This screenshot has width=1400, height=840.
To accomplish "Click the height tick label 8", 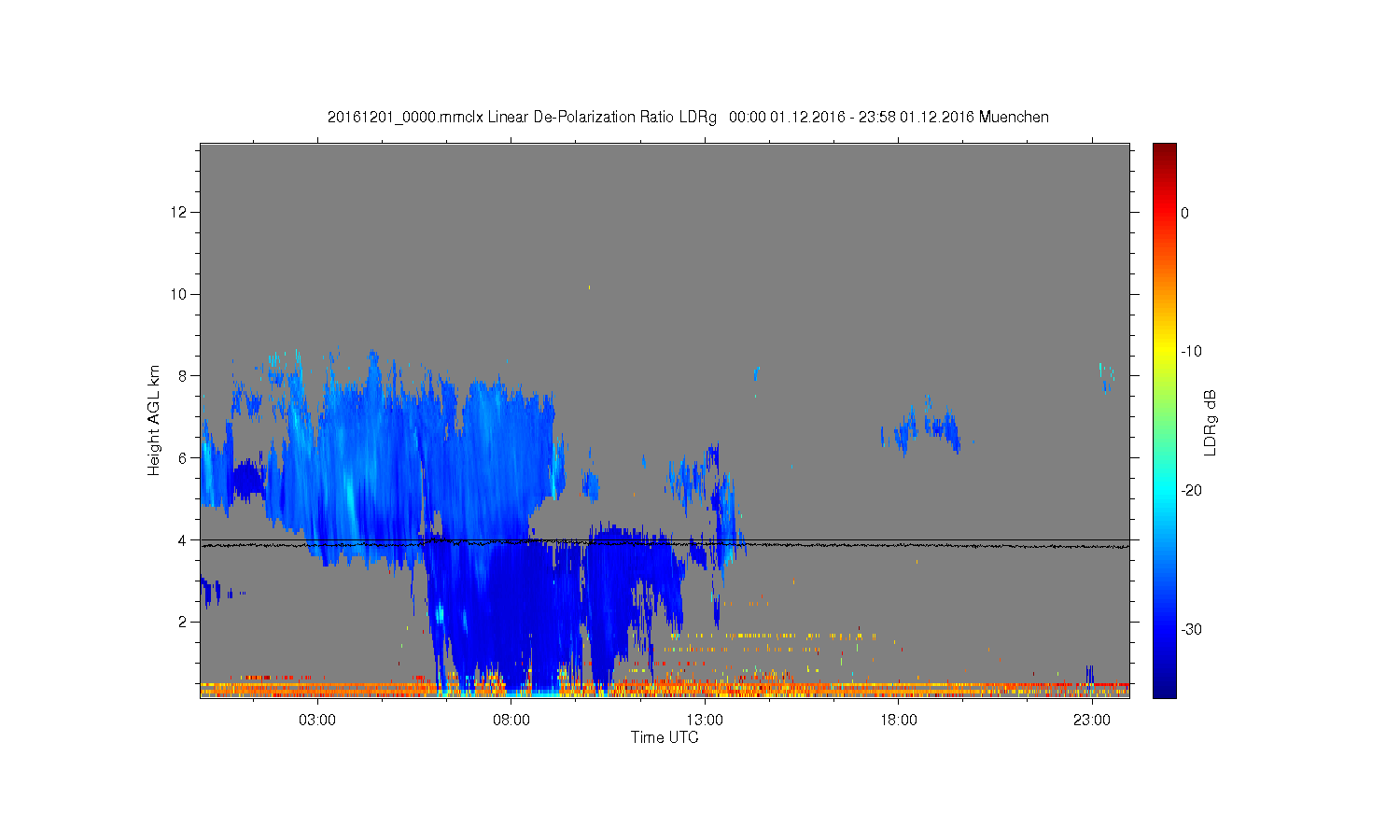I will tap(184, 376).
